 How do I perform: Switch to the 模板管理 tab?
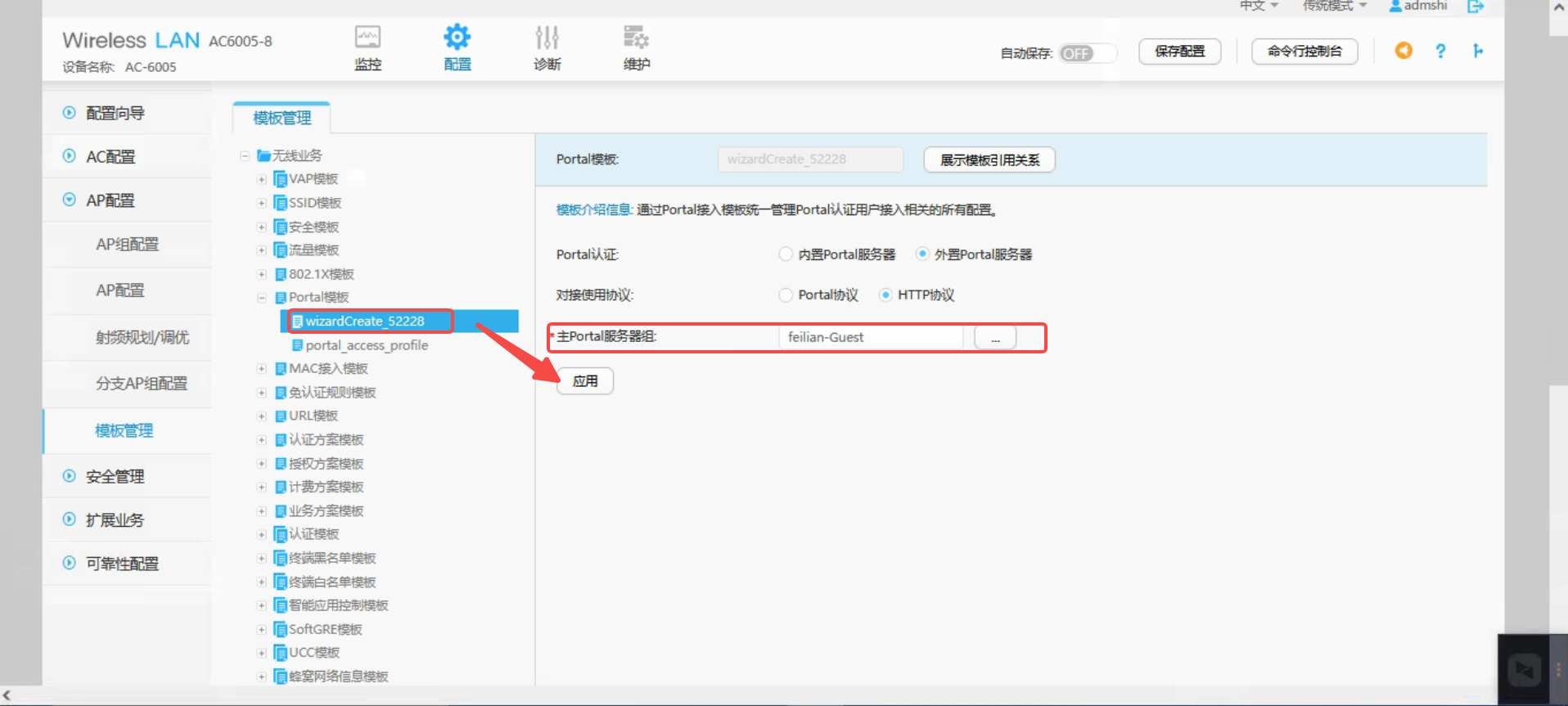(282, 118)
